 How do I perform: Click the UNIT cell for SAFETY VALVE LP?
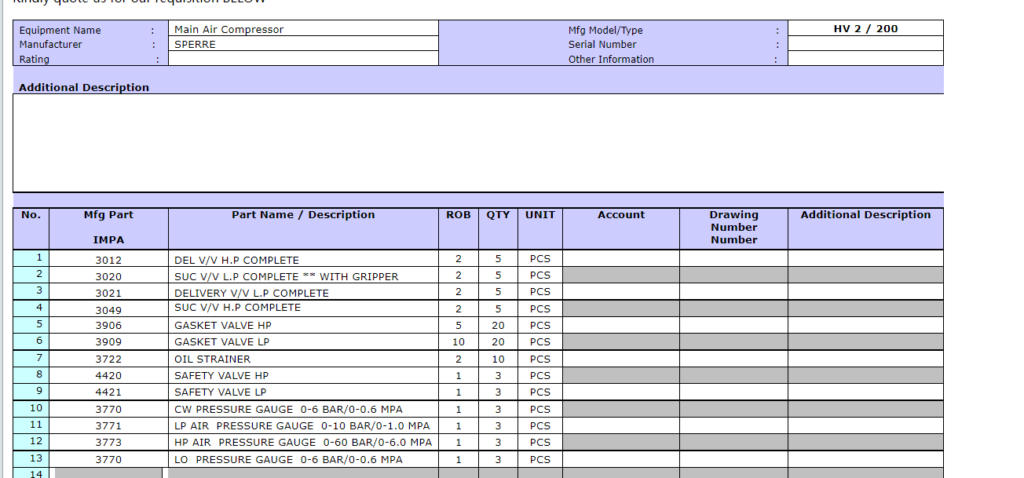(x=540, y=392)
